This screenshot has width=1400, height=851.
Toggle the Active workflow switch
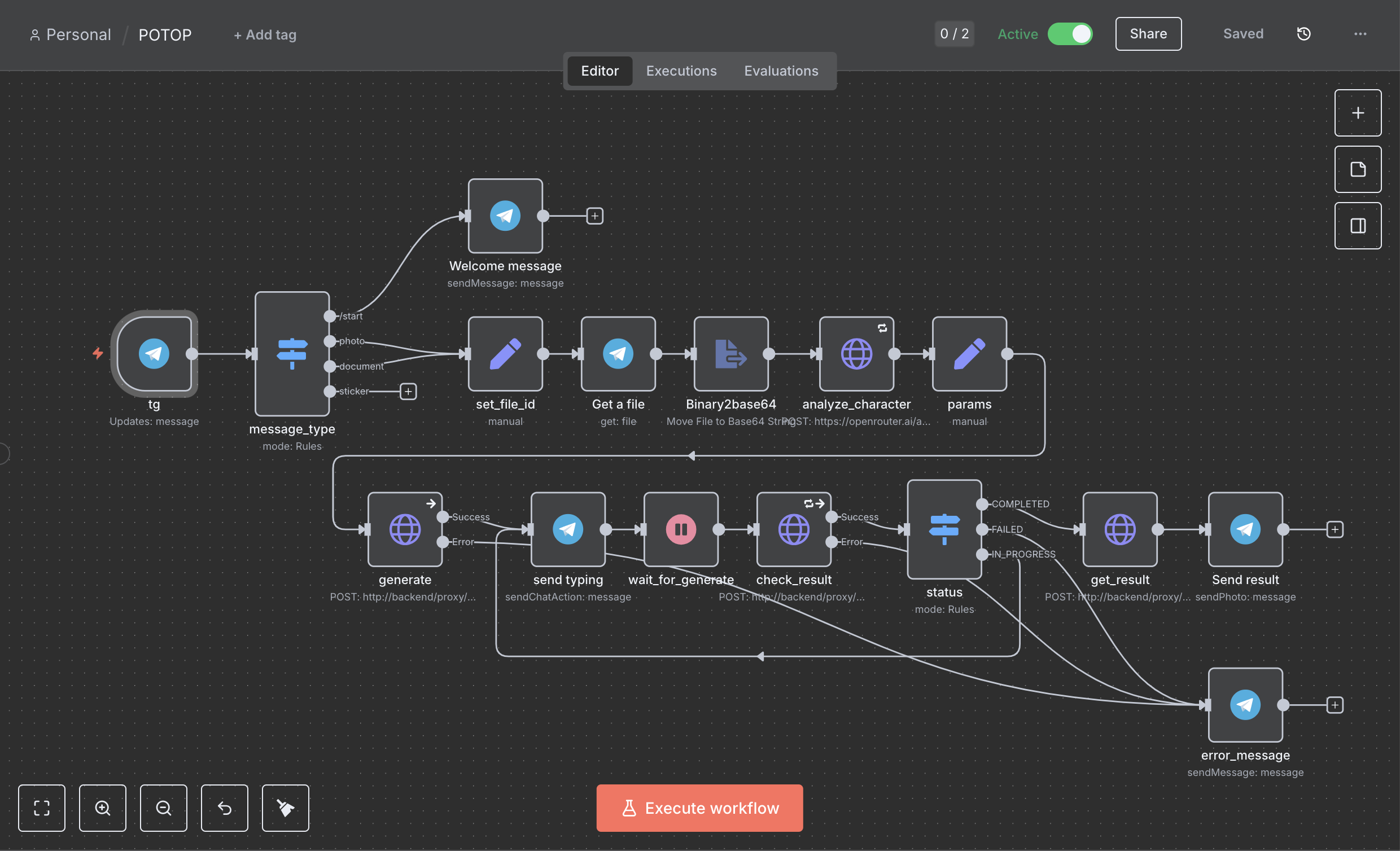coord(1070,34)
